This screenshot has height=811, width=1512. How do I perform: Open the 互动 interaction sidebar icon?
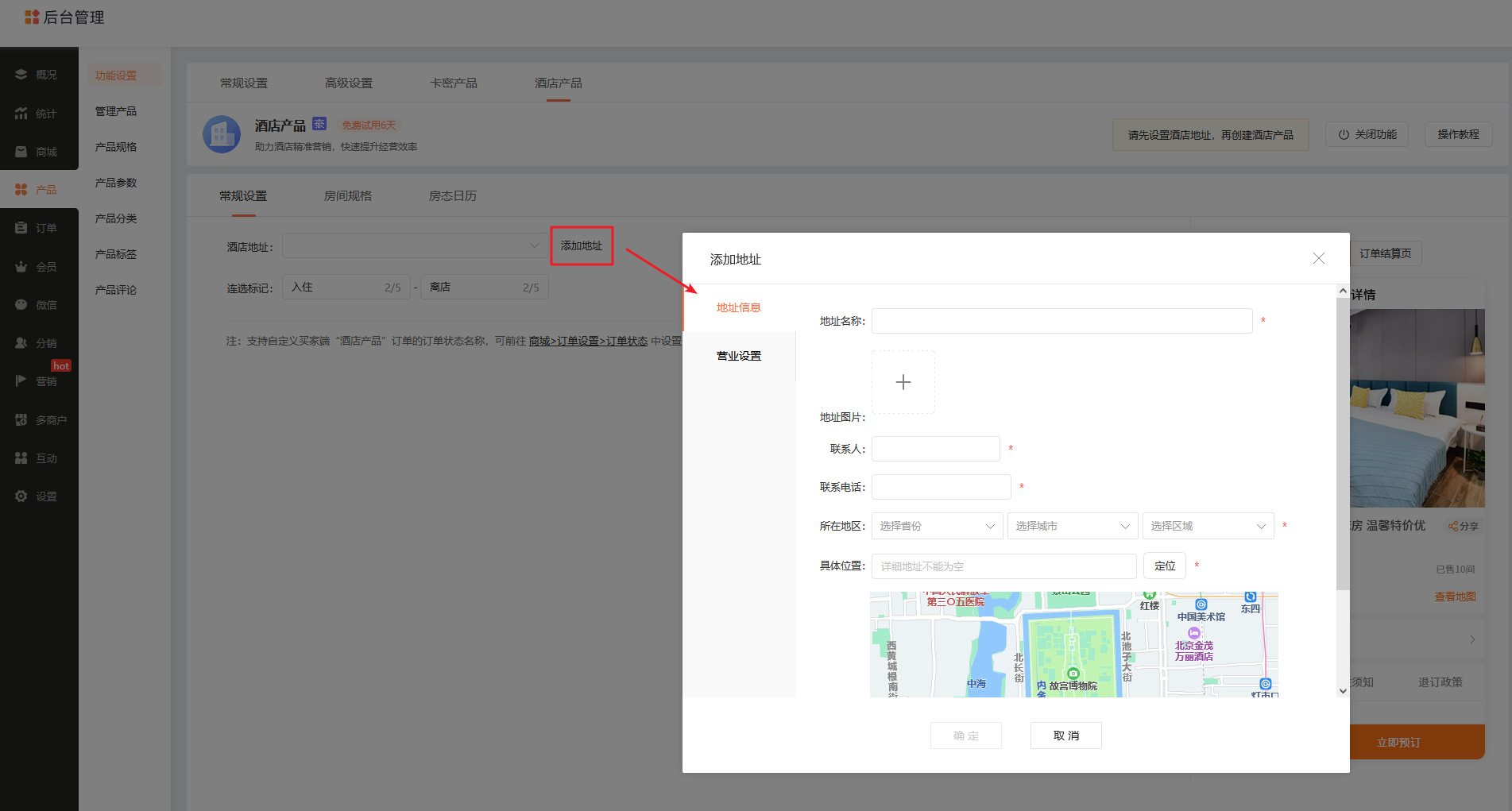click(21, 458)
